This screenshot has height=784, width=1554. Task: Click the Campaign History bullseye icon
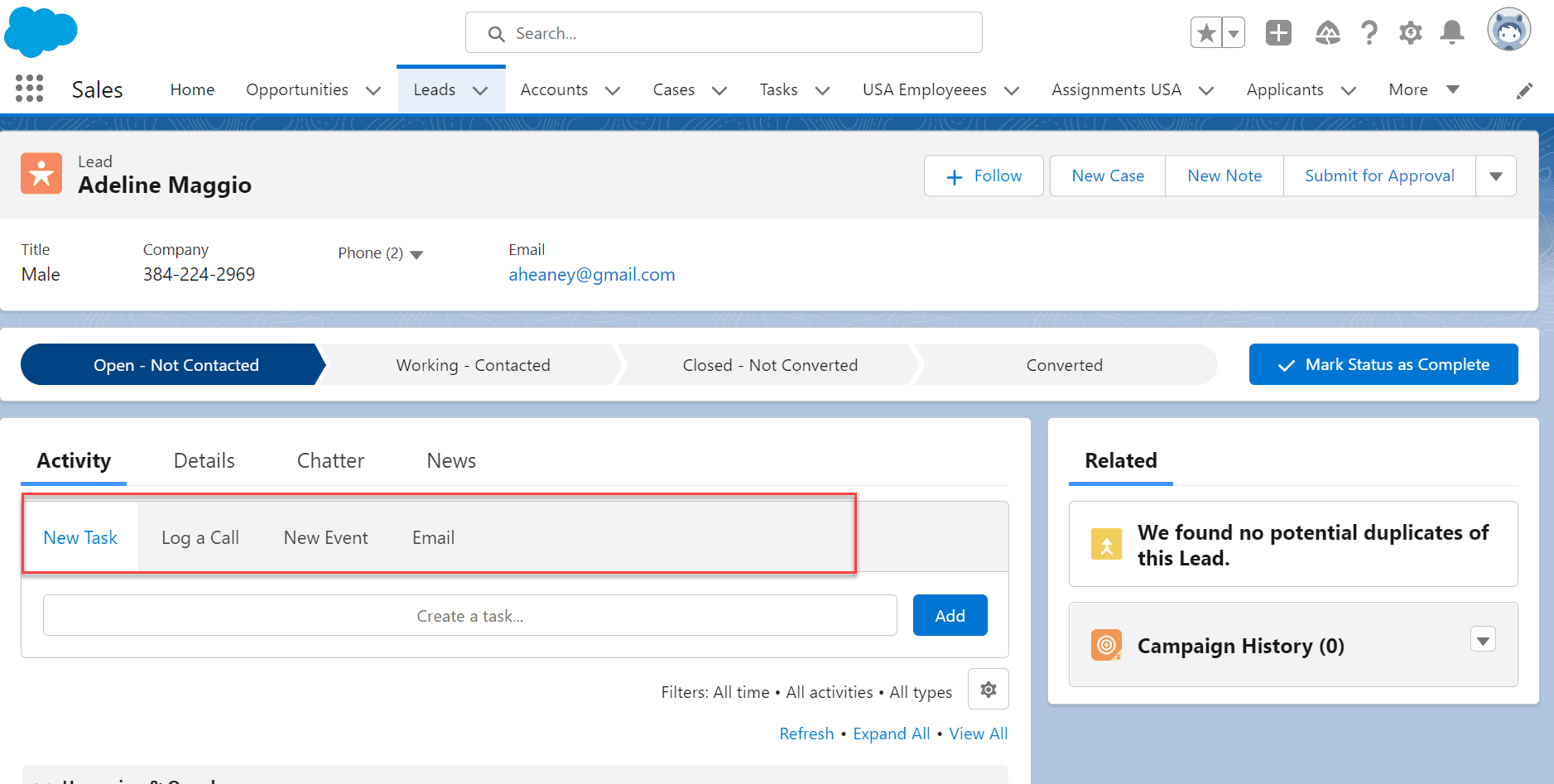tap(1106, 644)
